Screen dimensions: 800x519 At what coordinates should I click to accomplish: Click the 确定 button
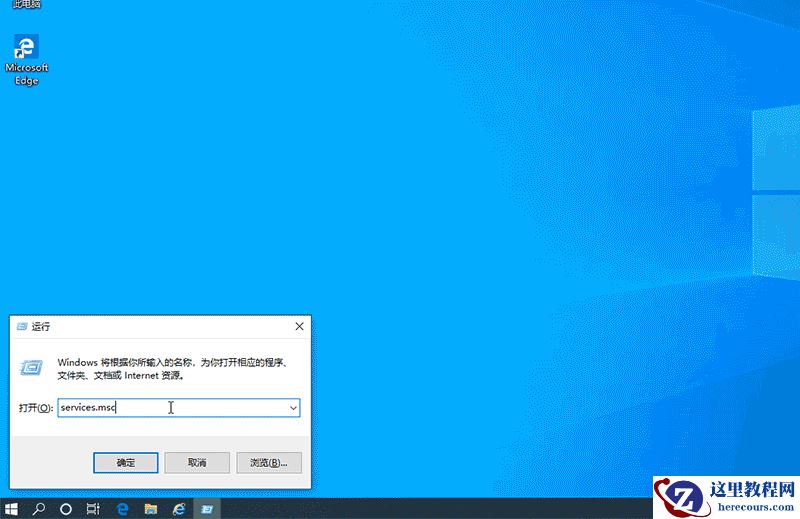click(126, 463)
